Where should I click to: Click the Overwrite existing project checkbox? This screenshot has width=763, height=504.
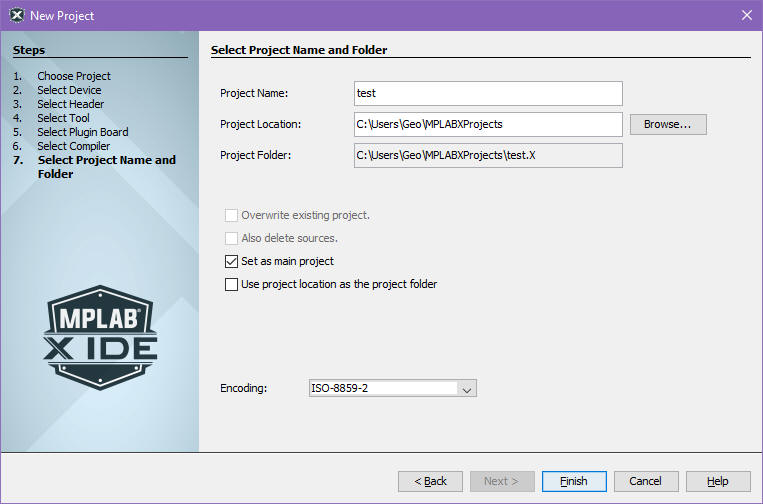pyautogui.click(x=232, y=215)
